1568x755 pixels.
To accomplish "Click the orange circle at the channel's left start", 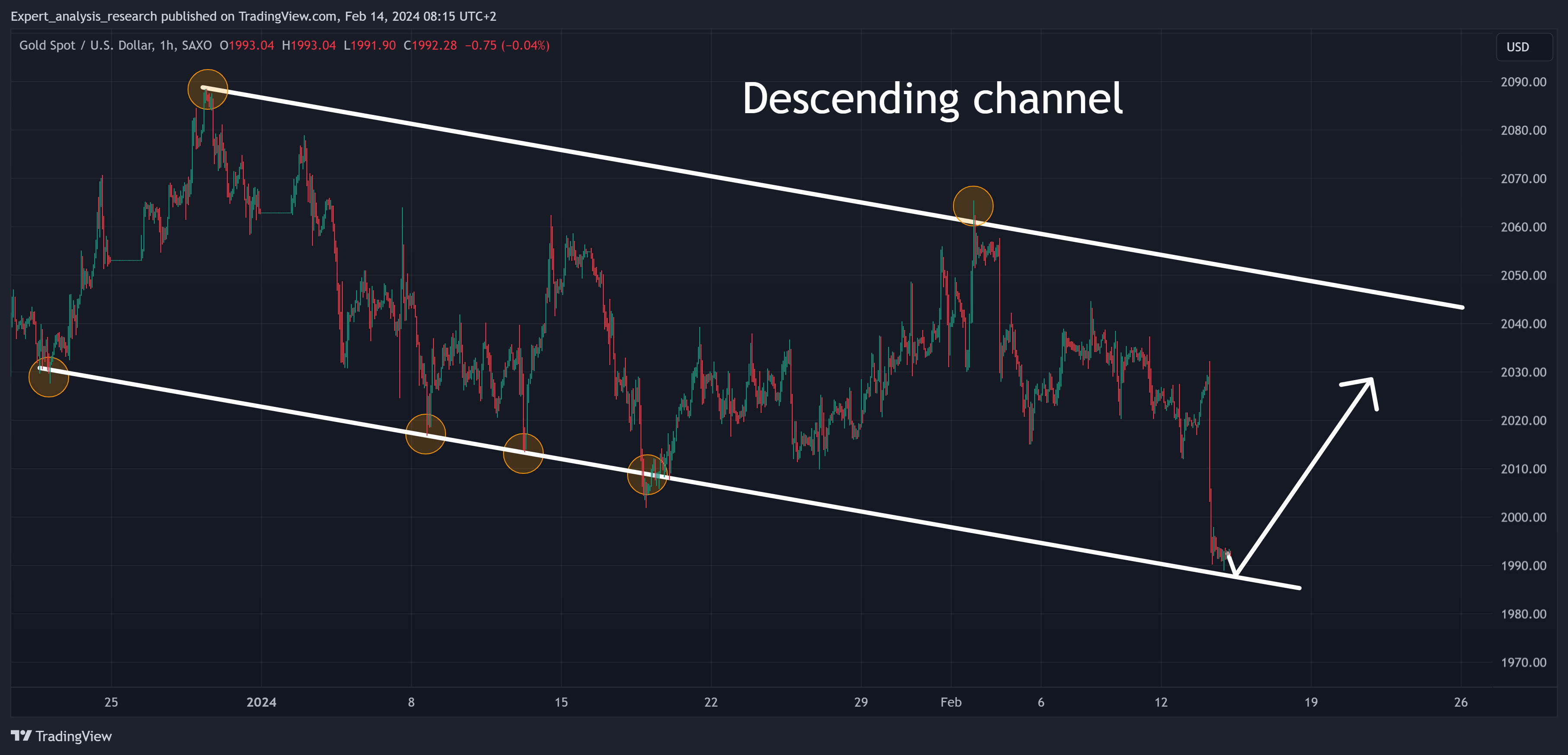I will click(x=49, y=377).
